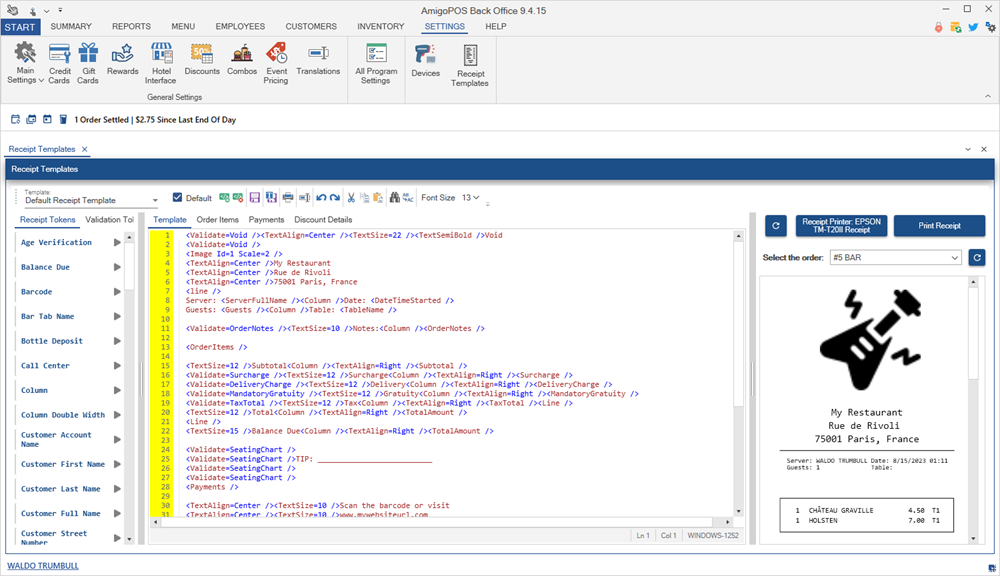Switch to the Order Items tab
Screen dimensions: 1000x576
coord(217,219)
